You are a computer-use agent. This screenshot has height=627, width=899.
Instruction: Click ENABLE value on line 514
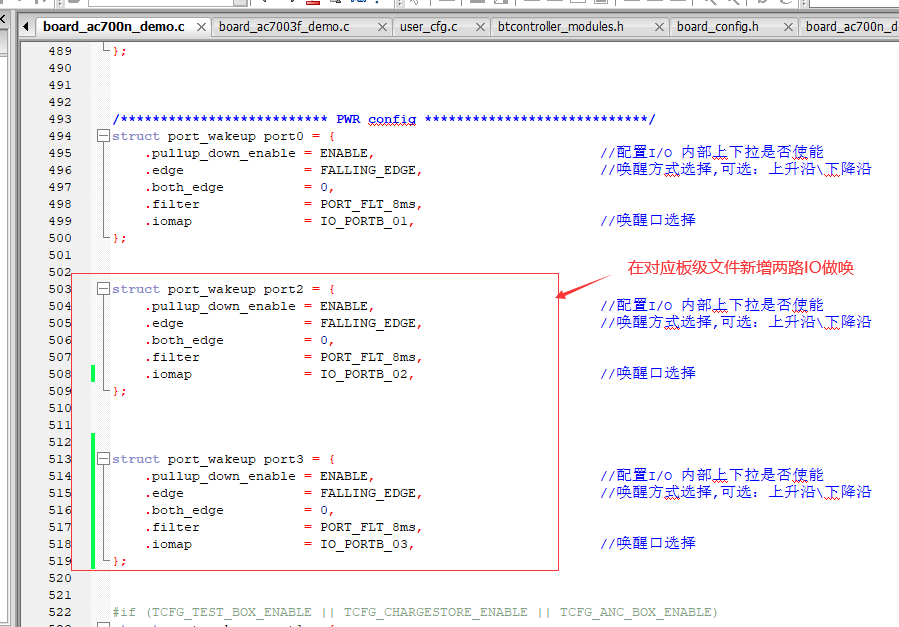pyautogui.click(x=343, y=476)
